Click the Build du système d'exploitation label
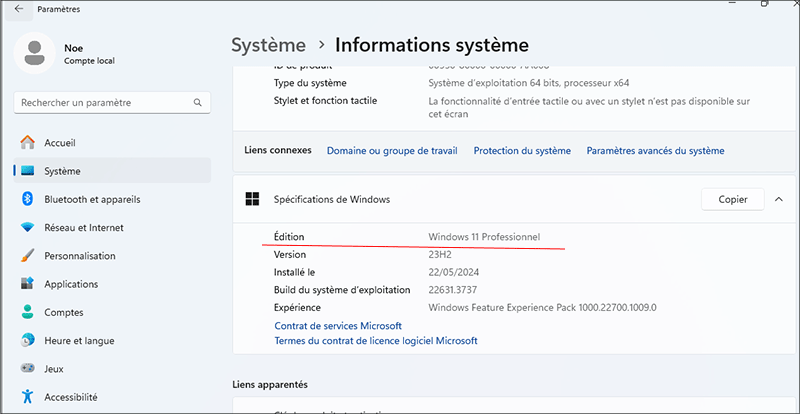Screen dimensions: 800x414 [342, 290]
